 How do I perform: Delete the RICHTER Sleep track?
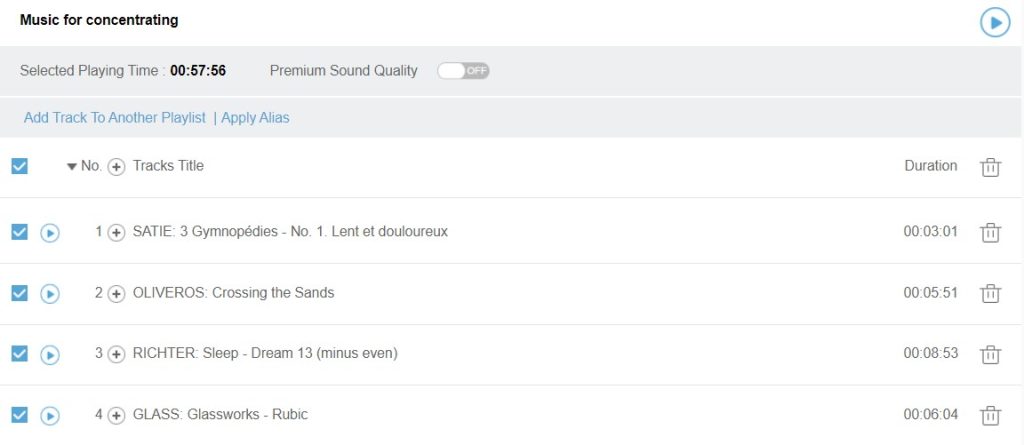(x=990, y=354)
